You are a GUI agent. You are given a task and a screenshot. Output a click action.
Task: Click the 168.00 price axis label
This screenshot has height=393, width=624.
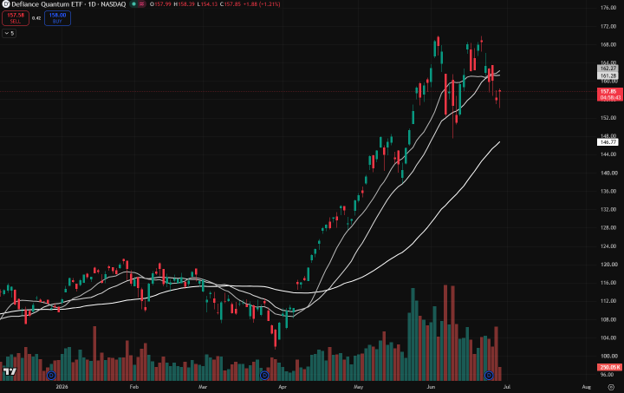[x=608, y=45]
